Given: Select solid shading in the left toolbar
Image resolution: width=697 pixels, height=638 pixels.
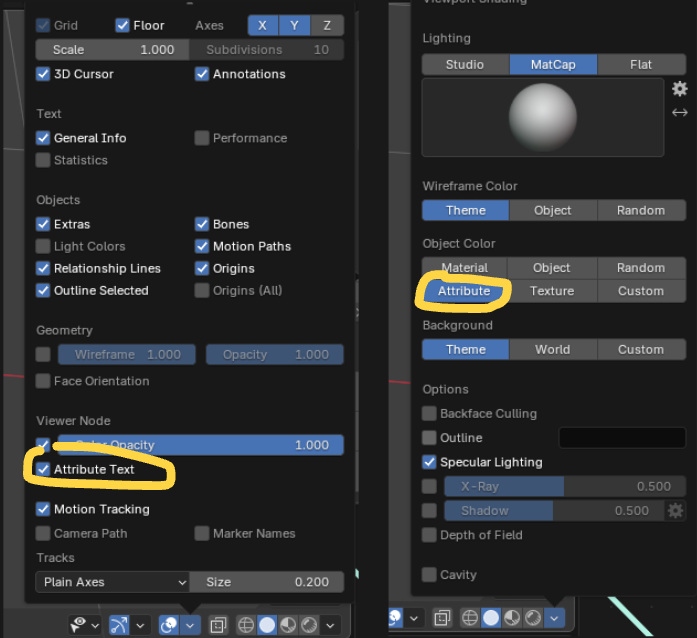Looking at the screenshot, I should [267, 625].
